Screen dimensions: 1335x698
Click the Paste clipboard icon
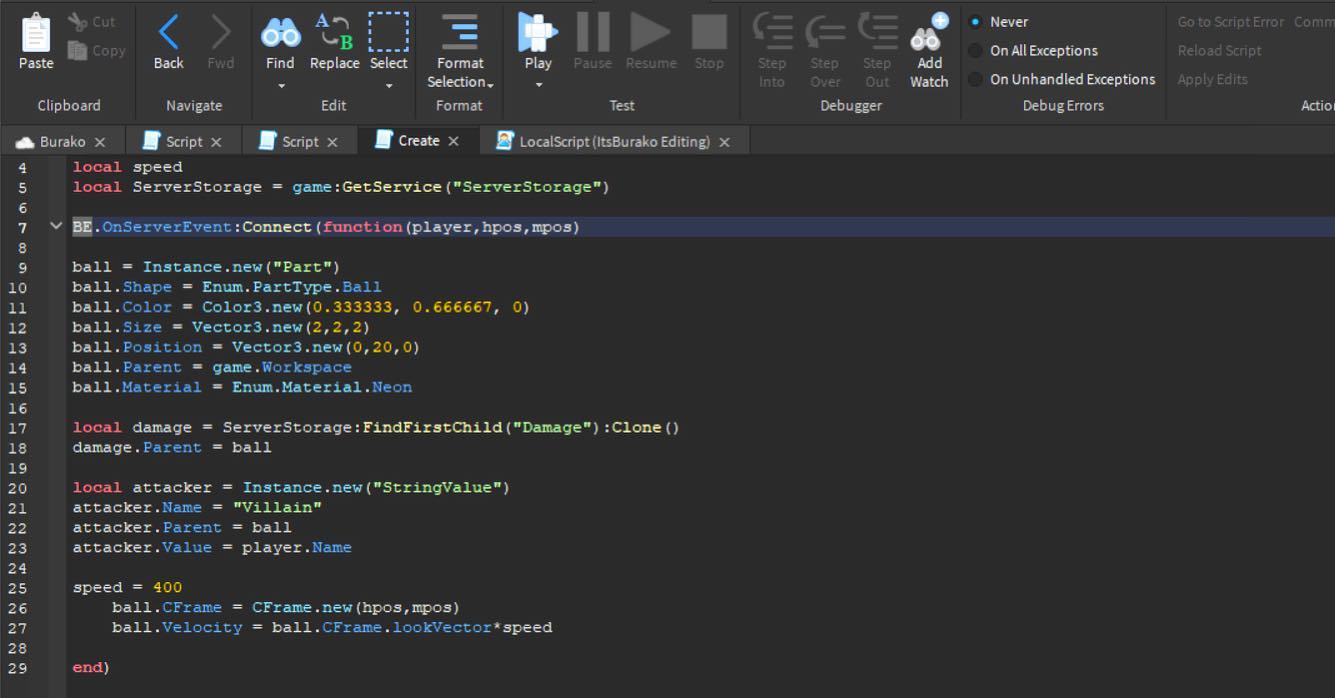pyautogui.click(x=36, y=32)
